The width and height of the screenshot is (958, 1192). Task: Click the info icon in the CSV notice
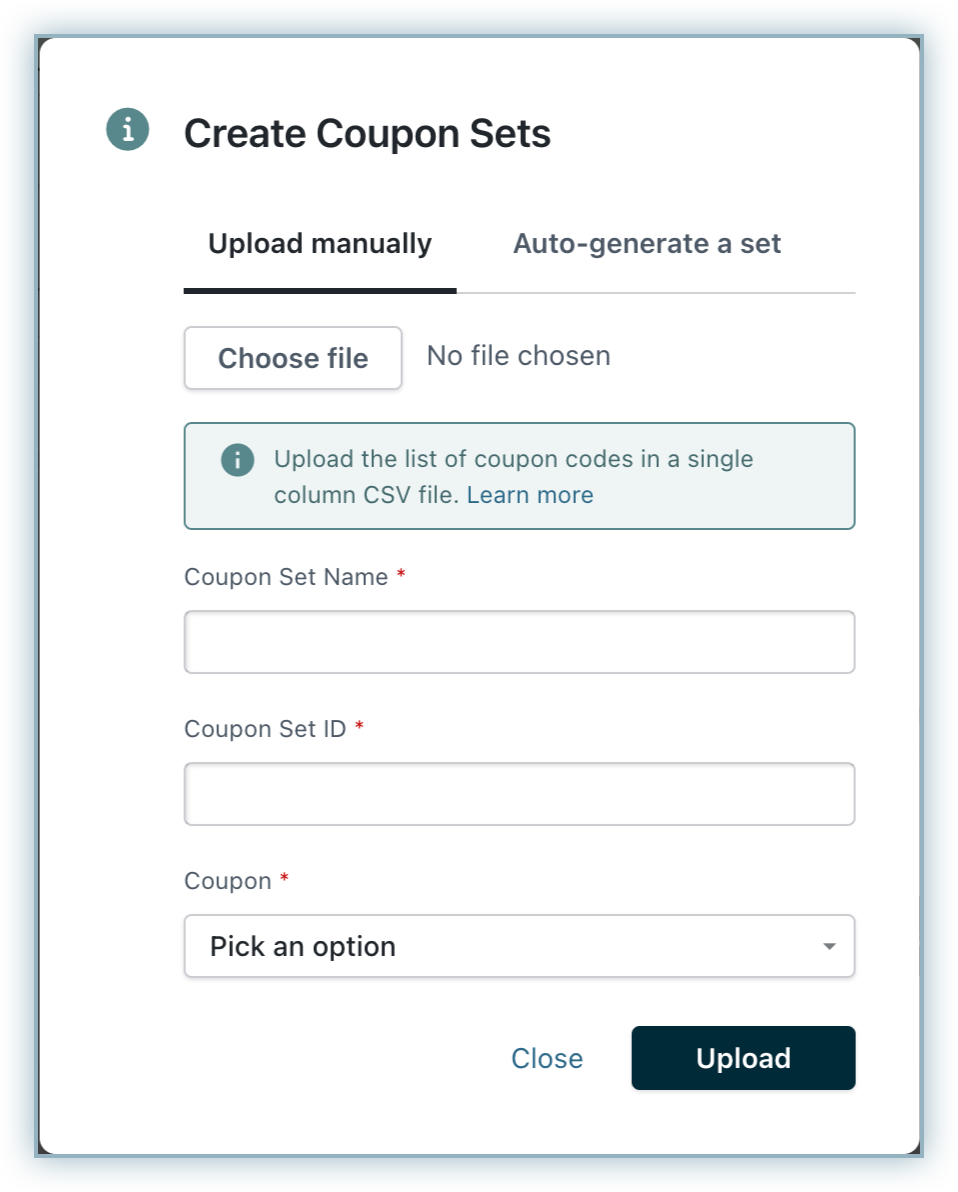(237, 460)
